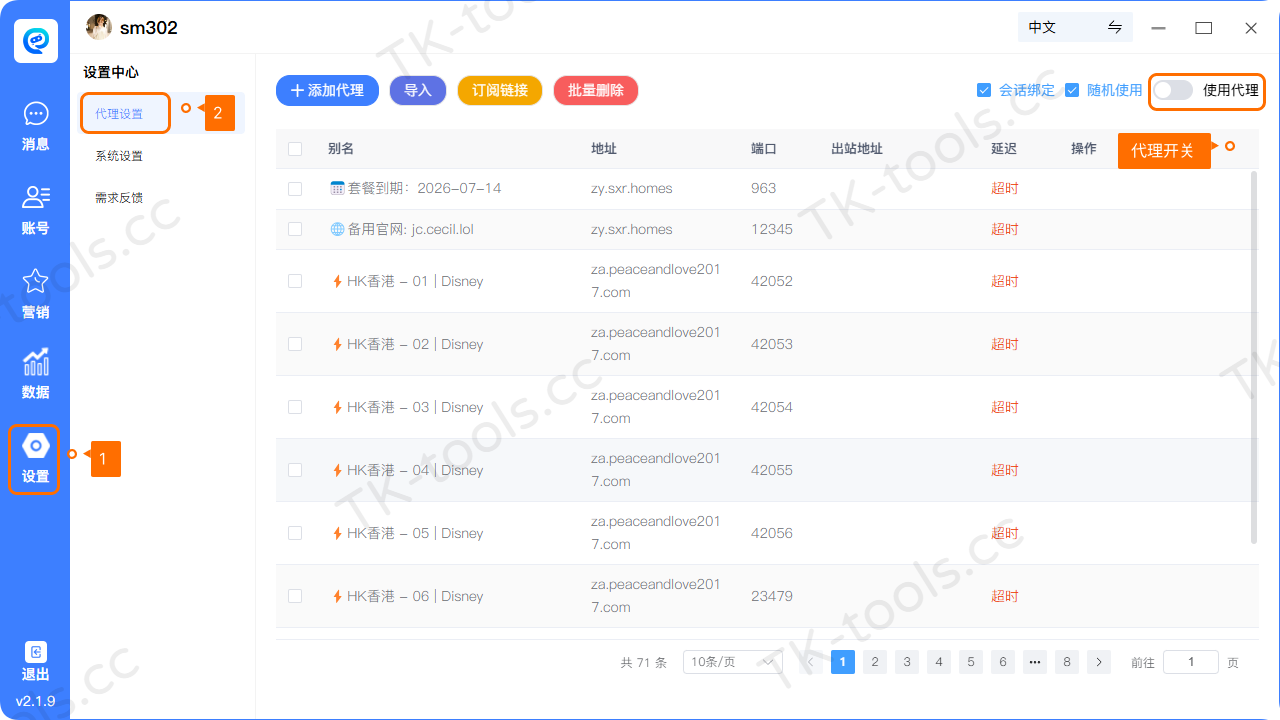
Task: Click the 前往 page number input
Action: (1191, 662)
